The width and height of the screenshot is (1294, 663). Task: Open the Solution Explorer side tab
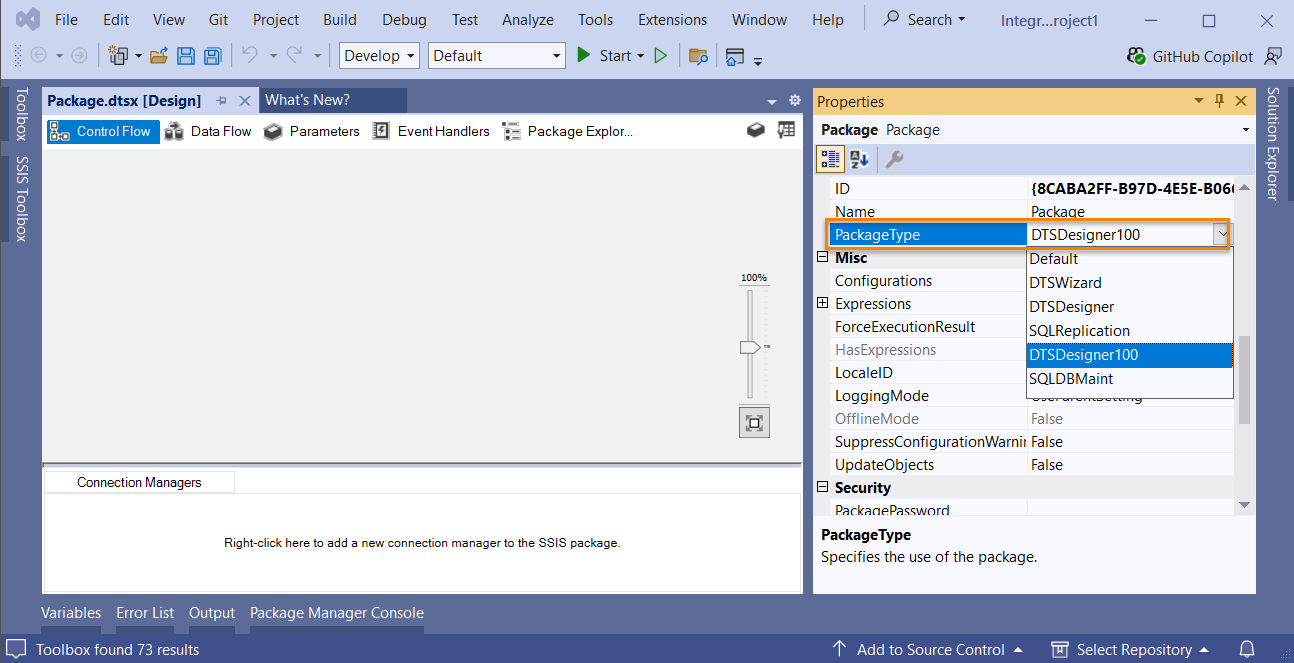(1273, 144)
